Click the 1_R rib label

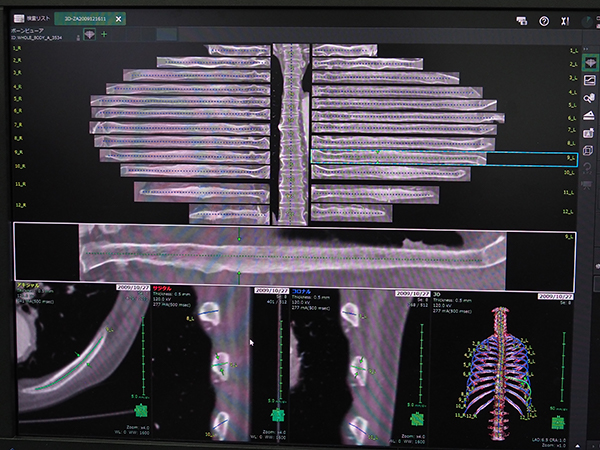18,48
